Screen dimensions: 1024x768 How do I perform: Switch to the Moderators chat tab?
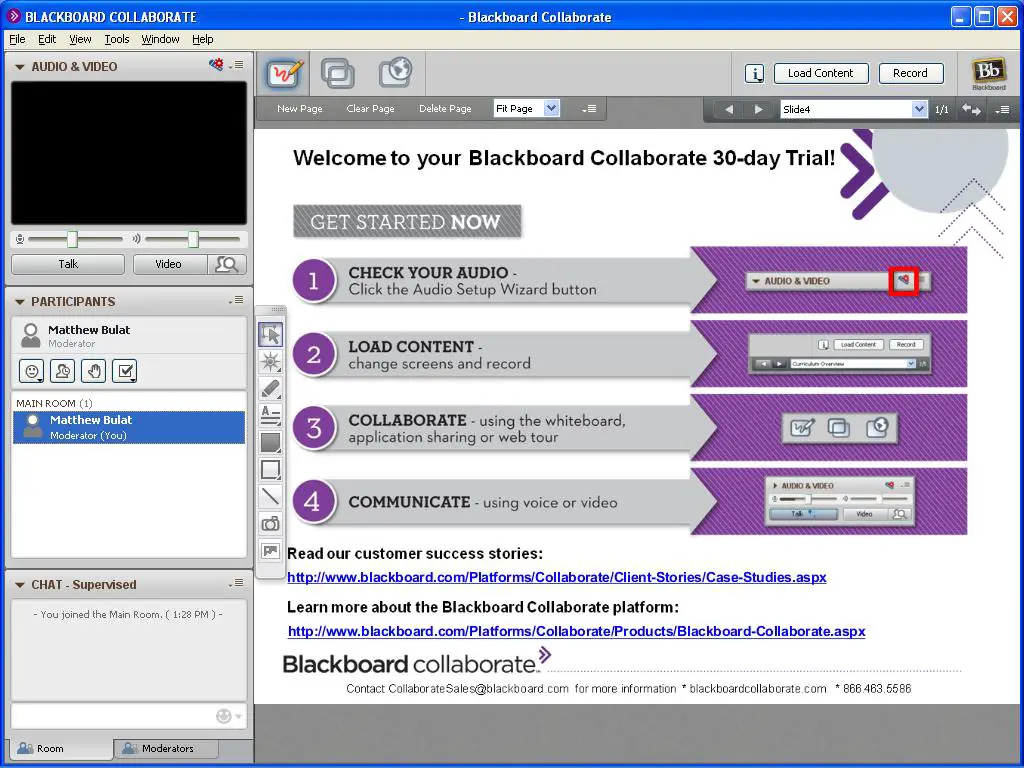click(x=166, y=748)
